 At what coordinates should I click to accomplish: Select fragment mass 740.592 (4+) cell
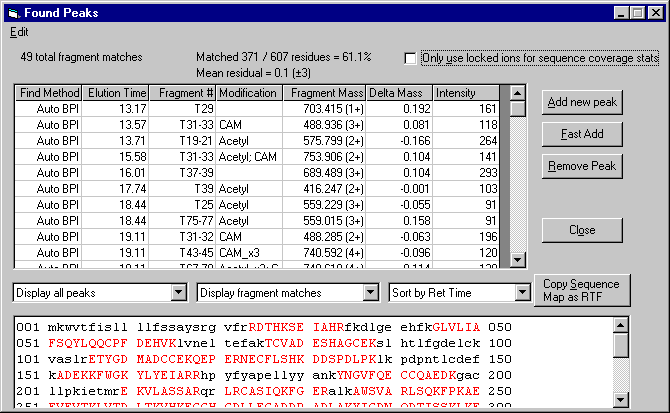coord(324,253)
